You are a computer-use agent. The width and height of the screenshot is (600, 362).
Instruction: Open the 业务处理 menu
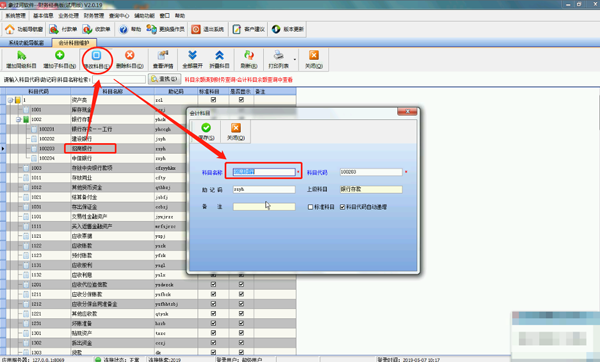[68, 16]
